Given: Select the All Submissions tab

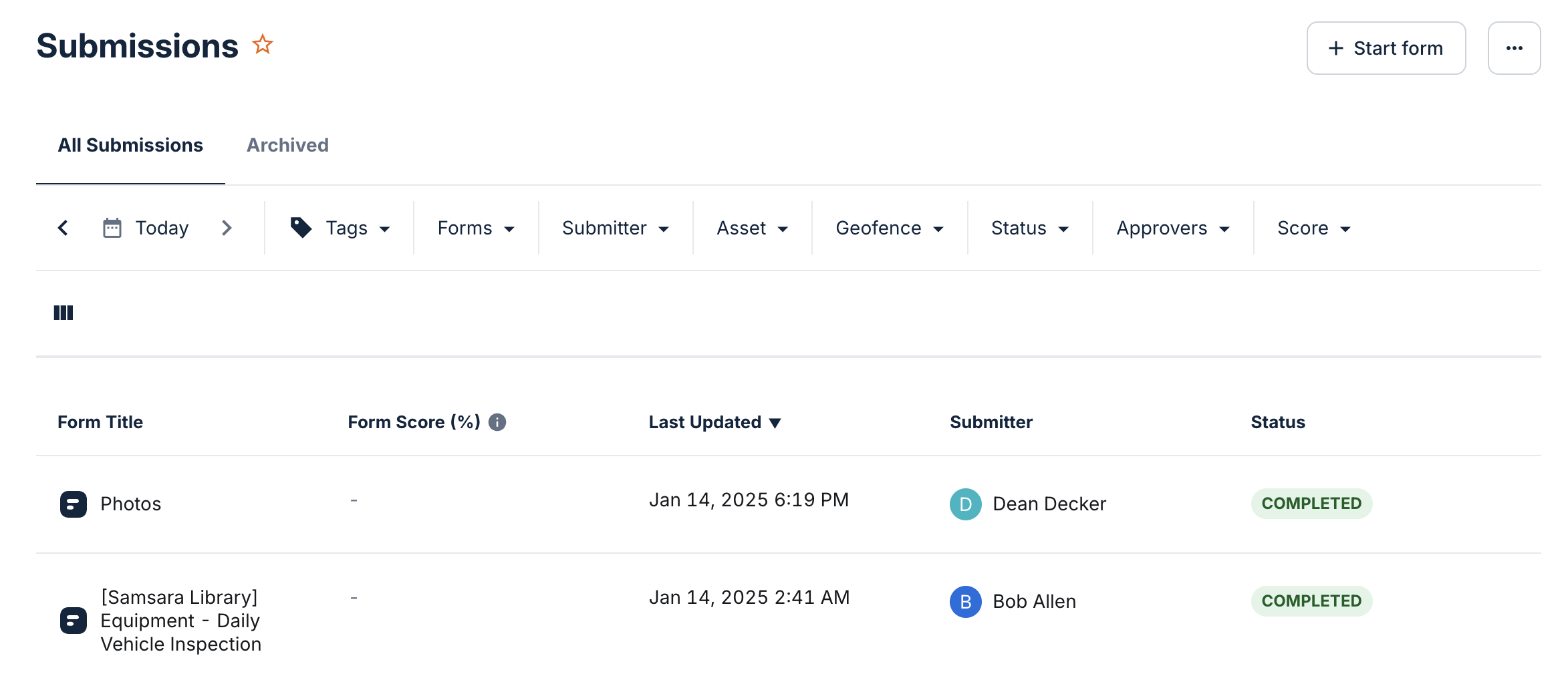Looking at the screenshot, I should 130,145.
